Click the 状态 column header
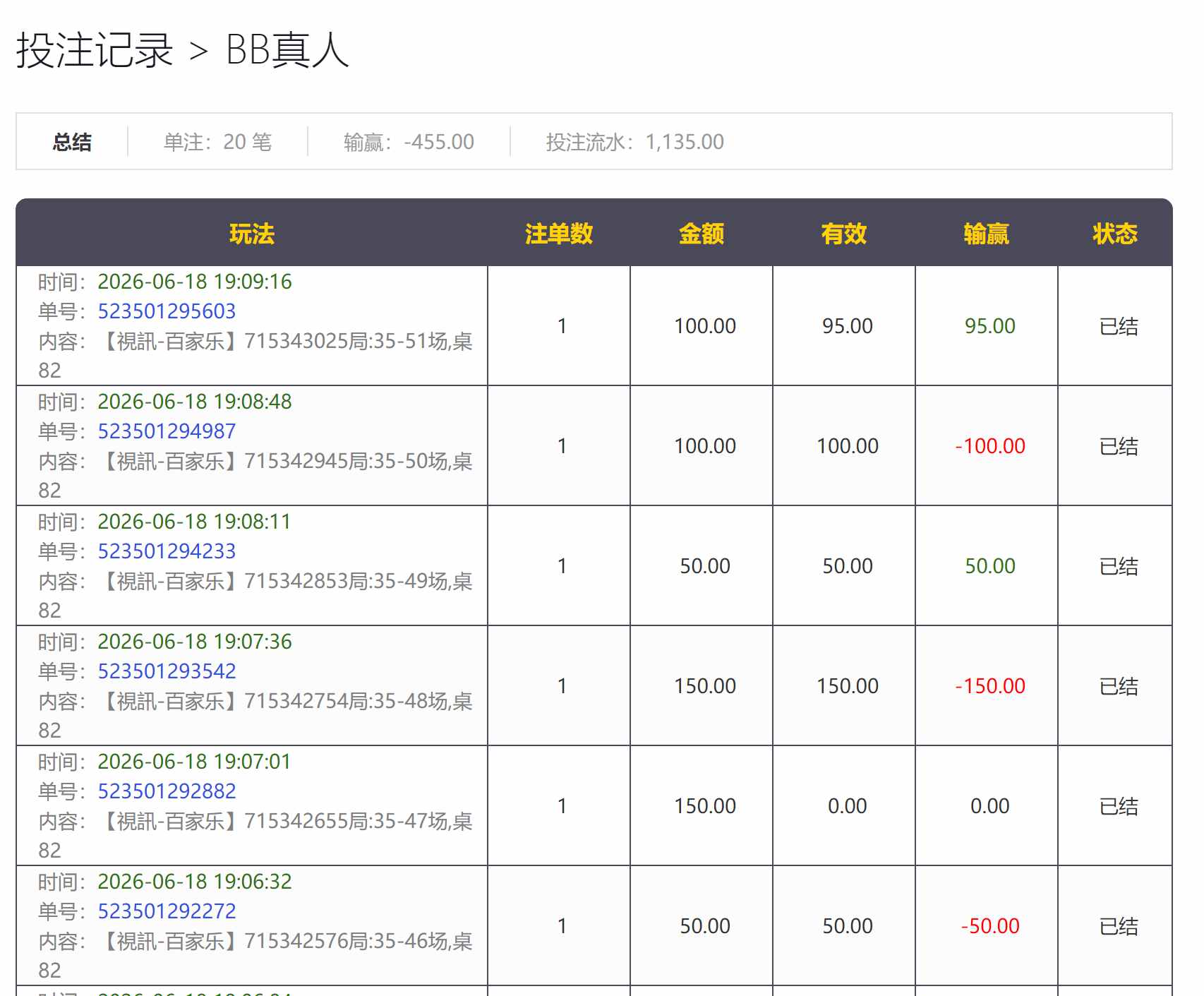Viewport: 1204px width, 996px height. click(x=1115, y=234)
